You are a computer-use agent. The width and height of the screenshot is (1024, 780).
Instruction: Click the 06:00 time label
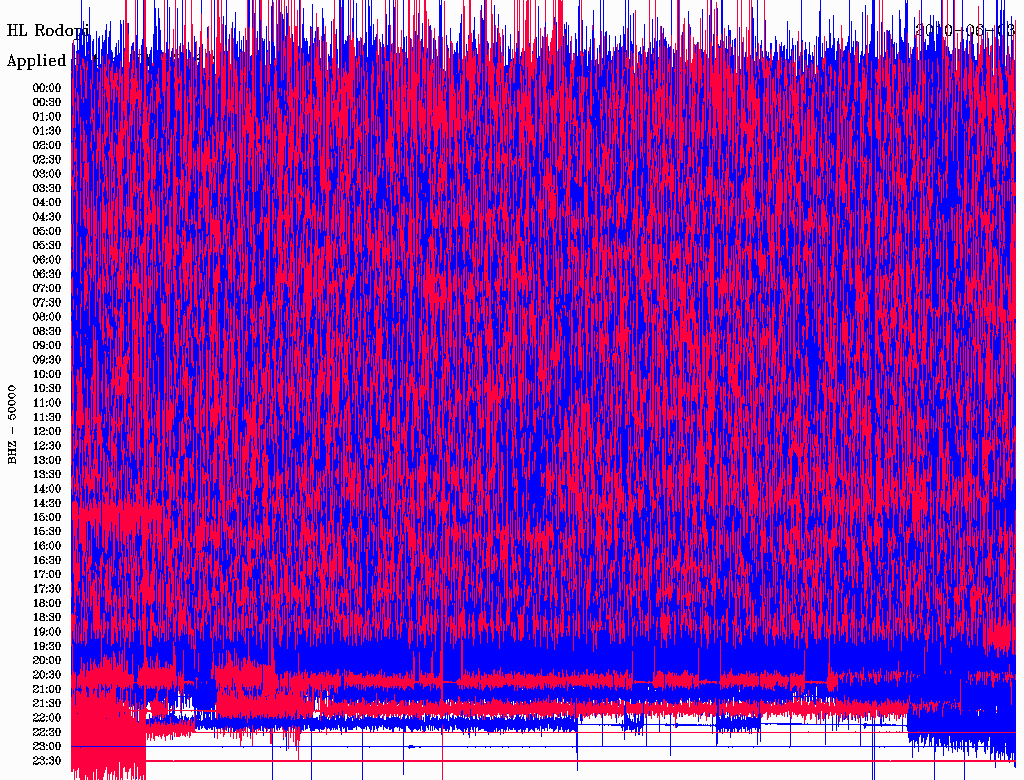coord(47,260)
